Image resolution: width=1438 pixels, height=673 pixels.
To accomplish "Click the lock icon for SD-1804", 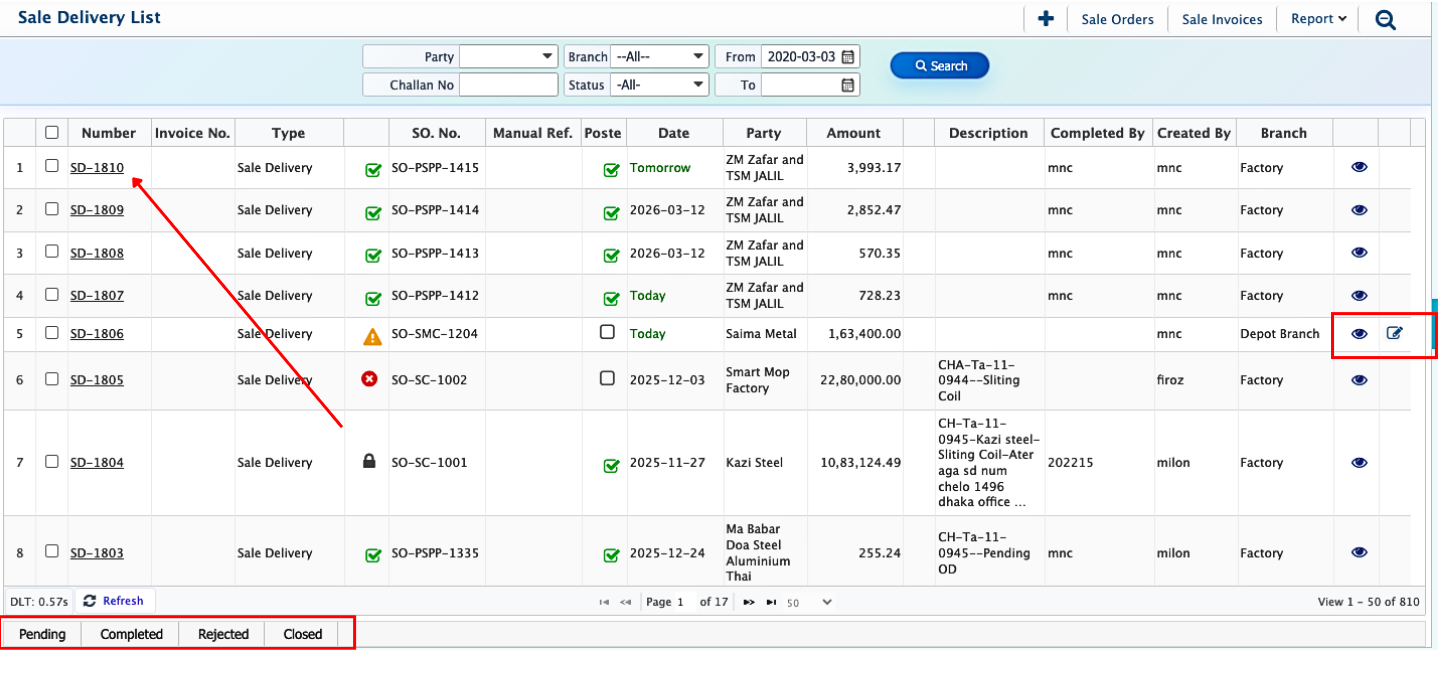I will [369, 462].
